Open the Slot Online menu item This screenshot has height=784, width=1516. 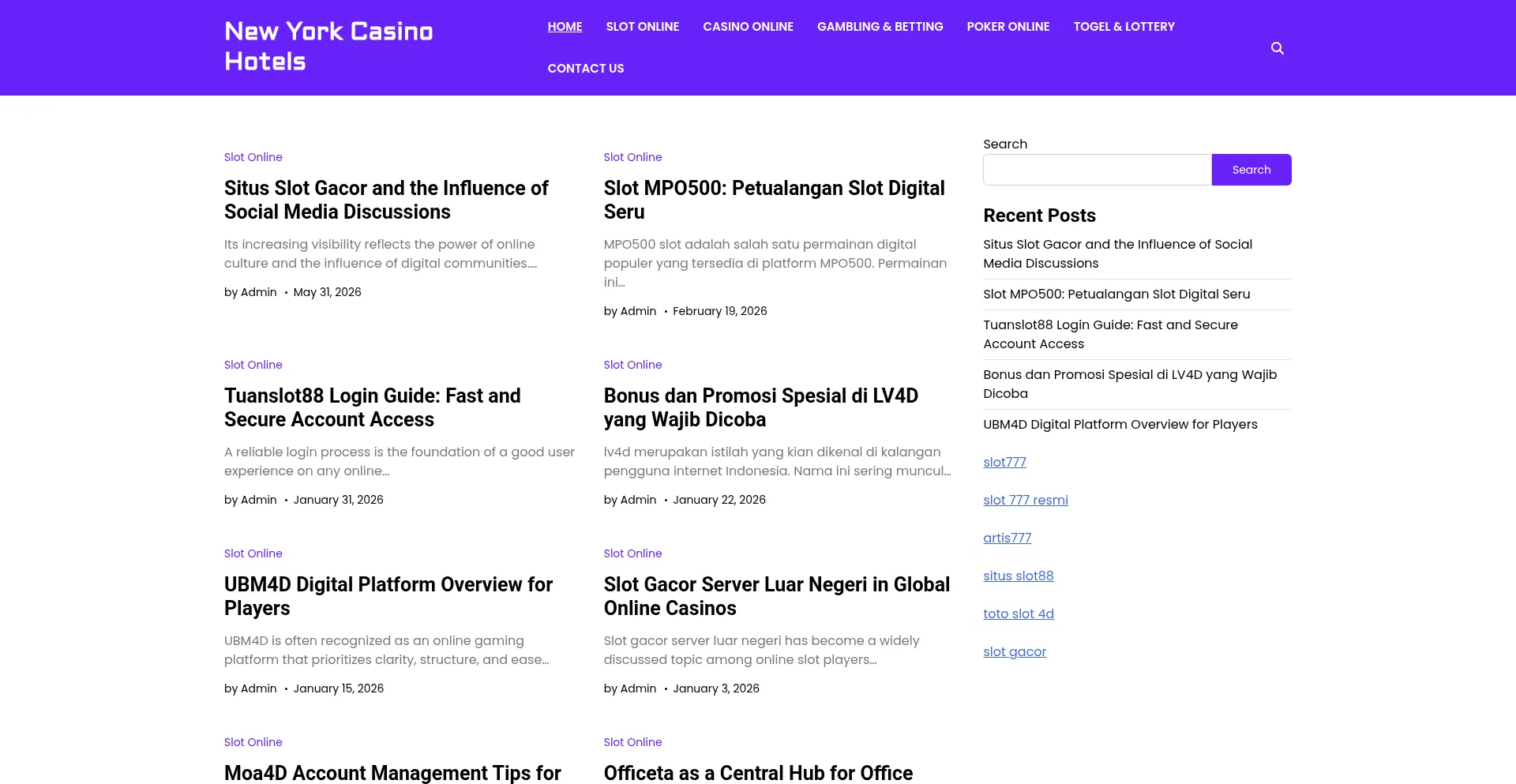tap(643, 27)
